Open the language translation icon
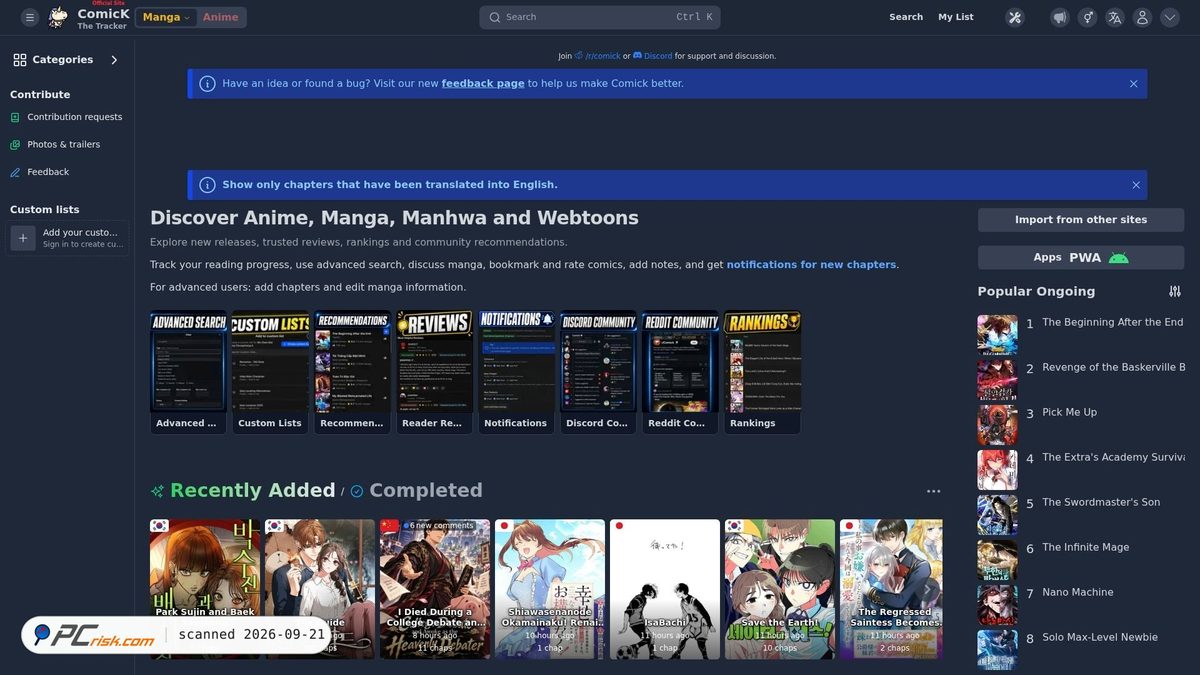 pos(1115,17)
